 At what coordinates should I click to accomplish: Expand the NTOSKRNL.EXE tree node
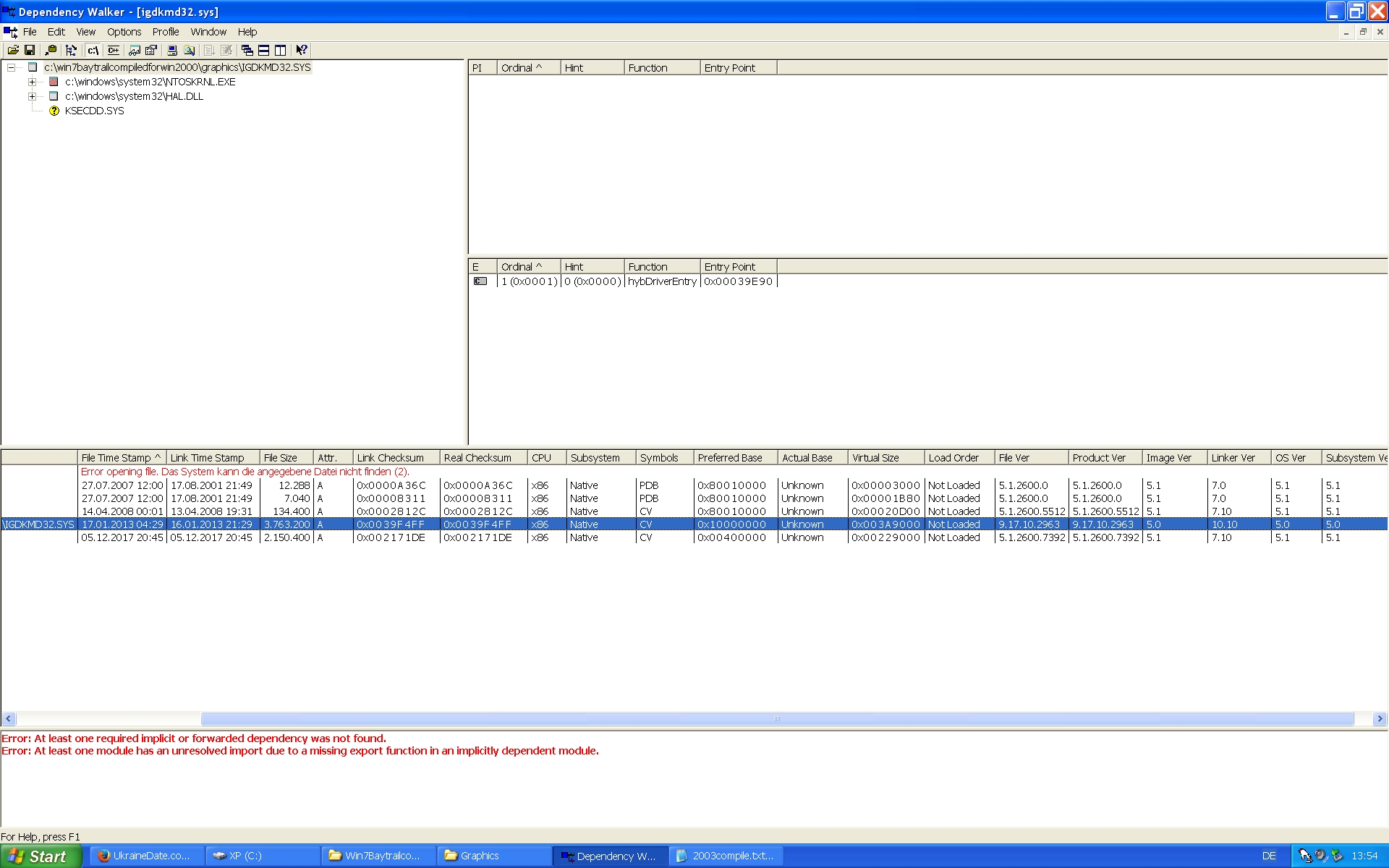[32, 82]
